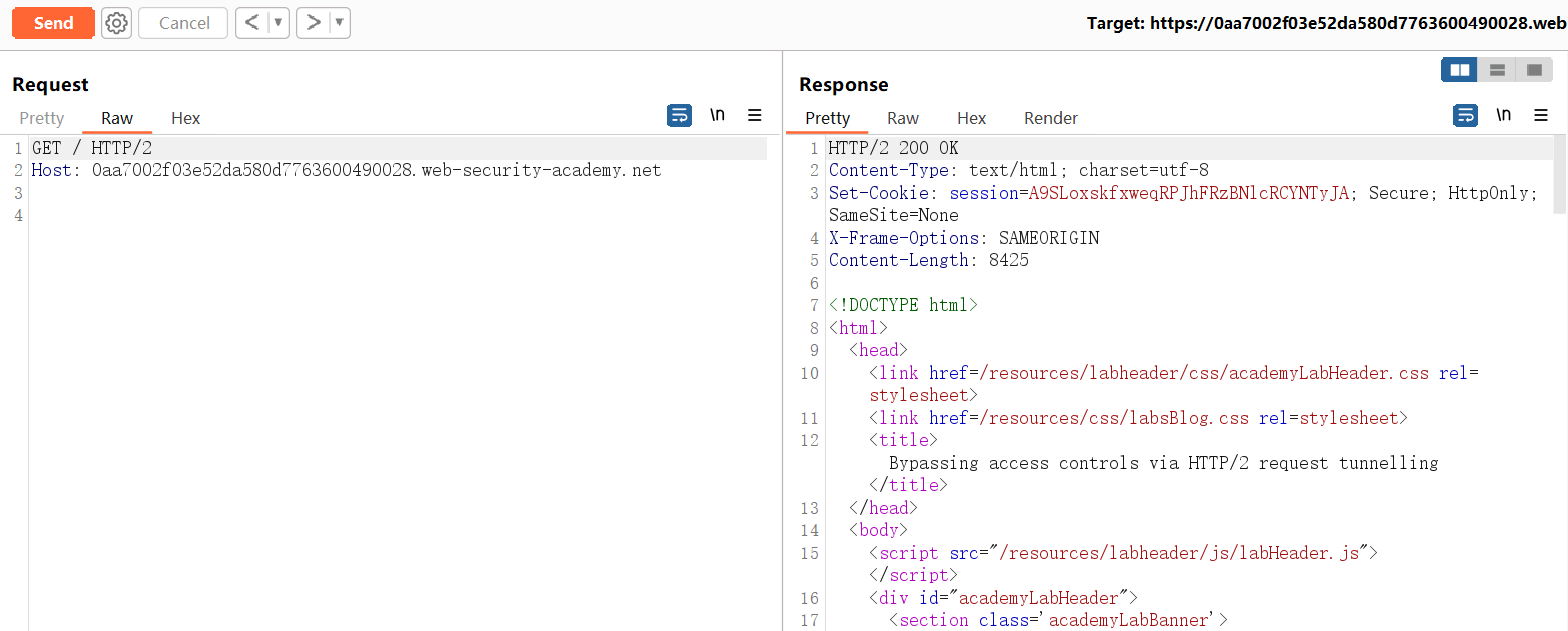Open the Repeater settings gear icon
The image size is (1568, 631).
click(117, 23)
